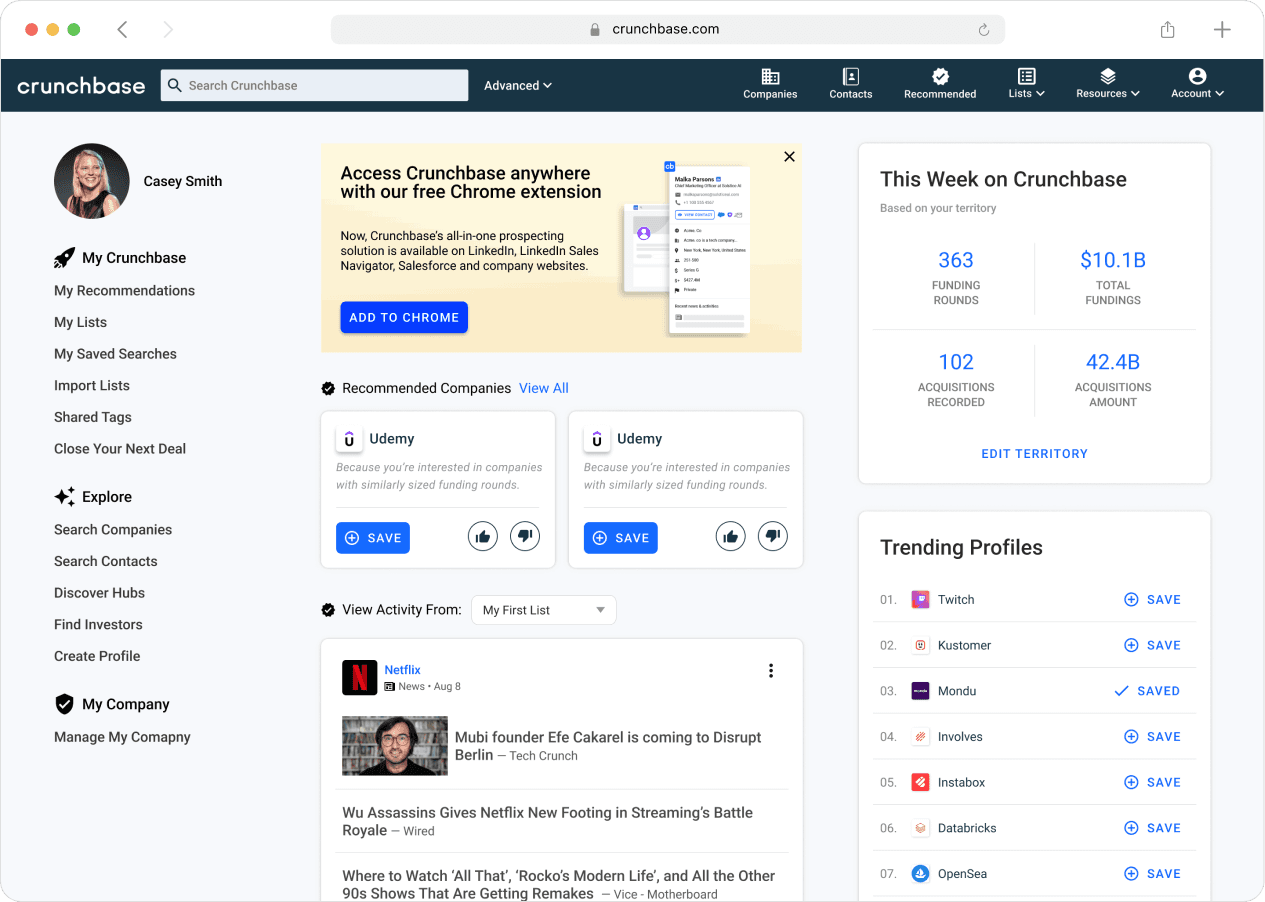Thumbs down the second Udemy card
Image resolution: width=1265 pixels, height=902 pixels.
(x=773, y=537)
